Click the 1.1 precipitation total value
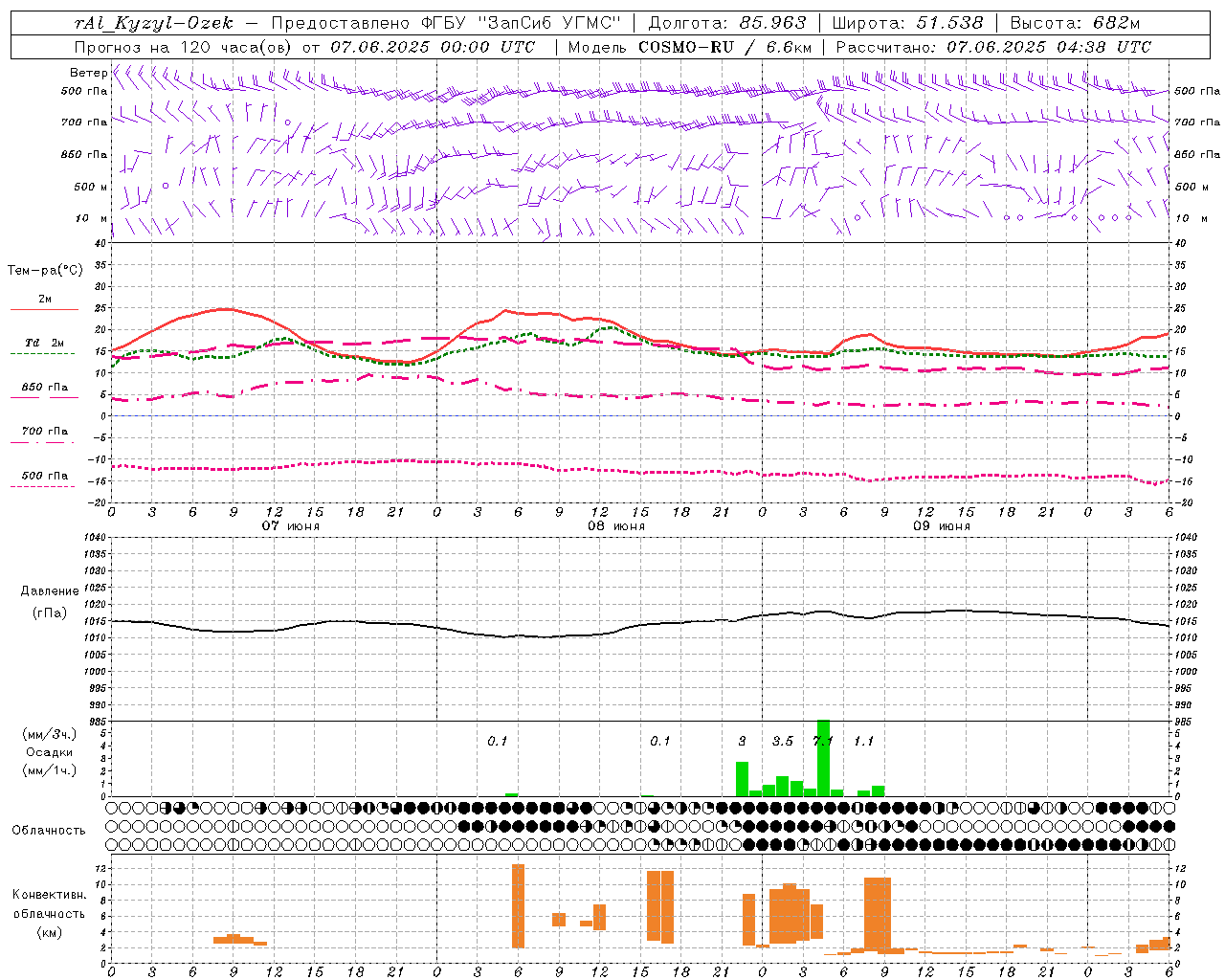Screen dimensions: 1225x980 [x=863, y=741]
